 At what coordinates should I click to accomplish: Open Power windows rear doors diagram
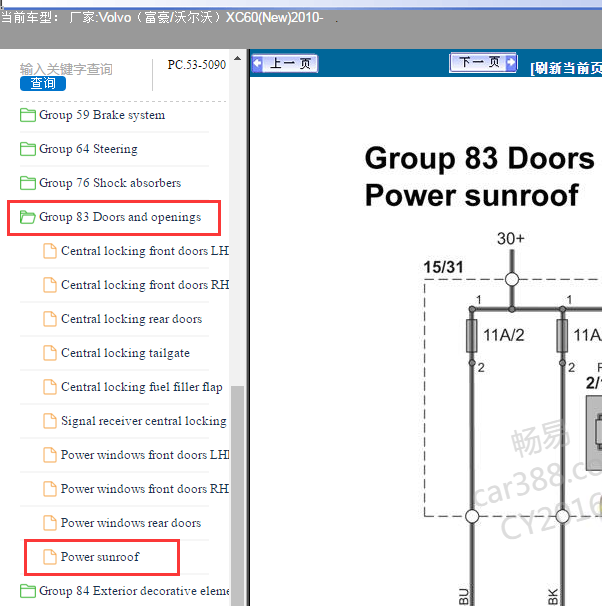131,523
